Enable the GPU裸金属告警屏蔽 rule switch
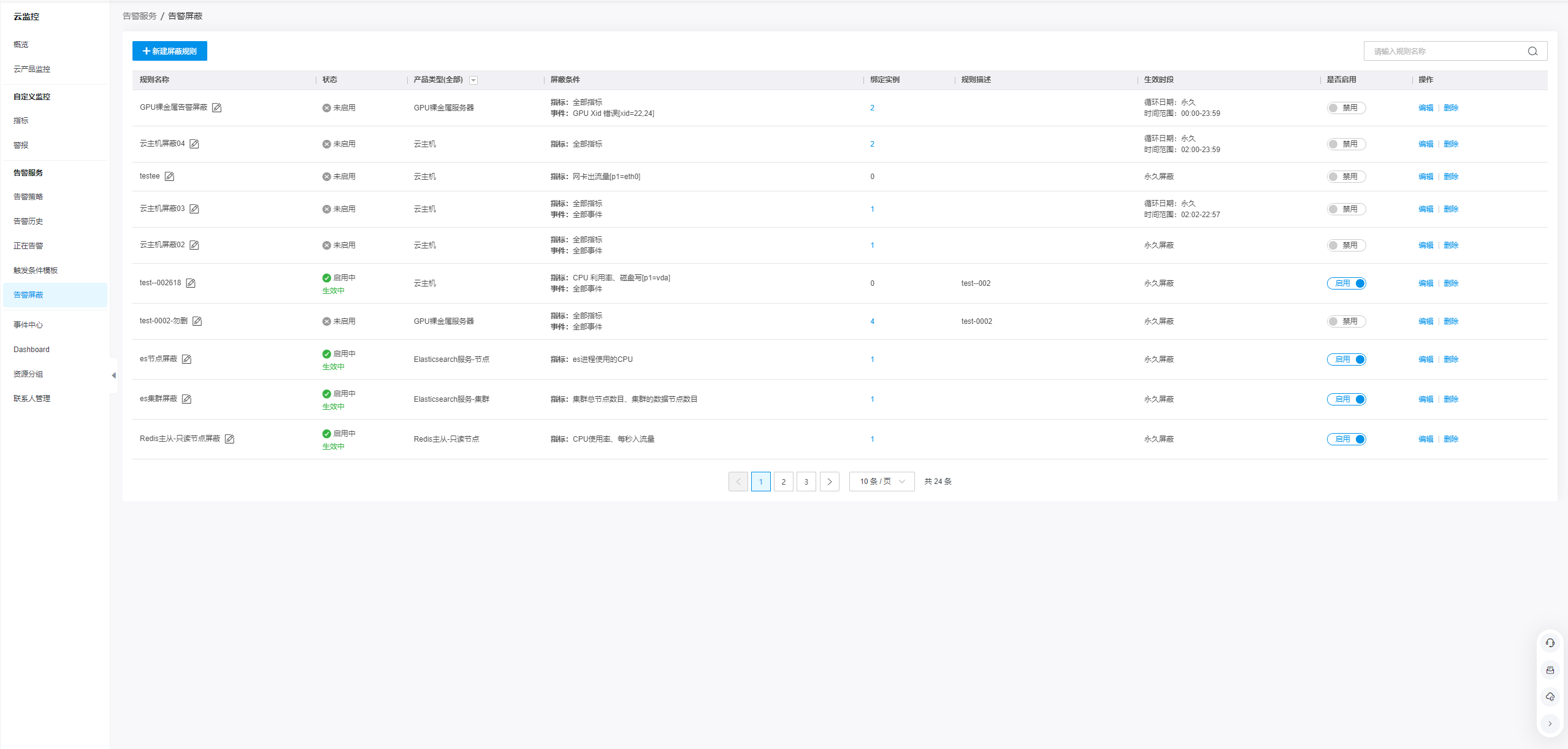The image size is (1568, 749). 1345,108
